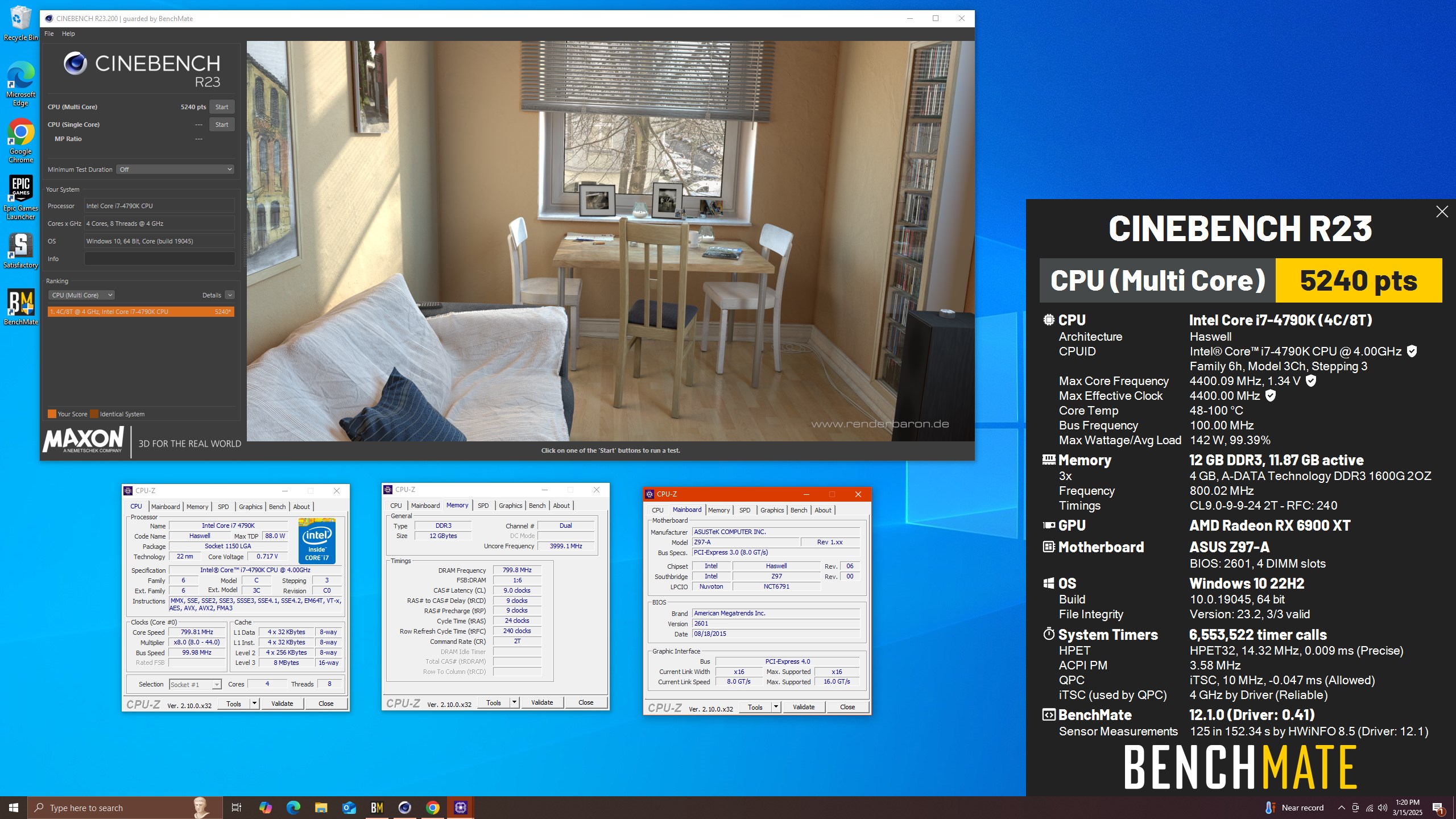The width and height of the screenshot is (1456, 819).
Task: Open the CPU (Multi Core) ranking dropdown
Action: [x=81, y=295]
